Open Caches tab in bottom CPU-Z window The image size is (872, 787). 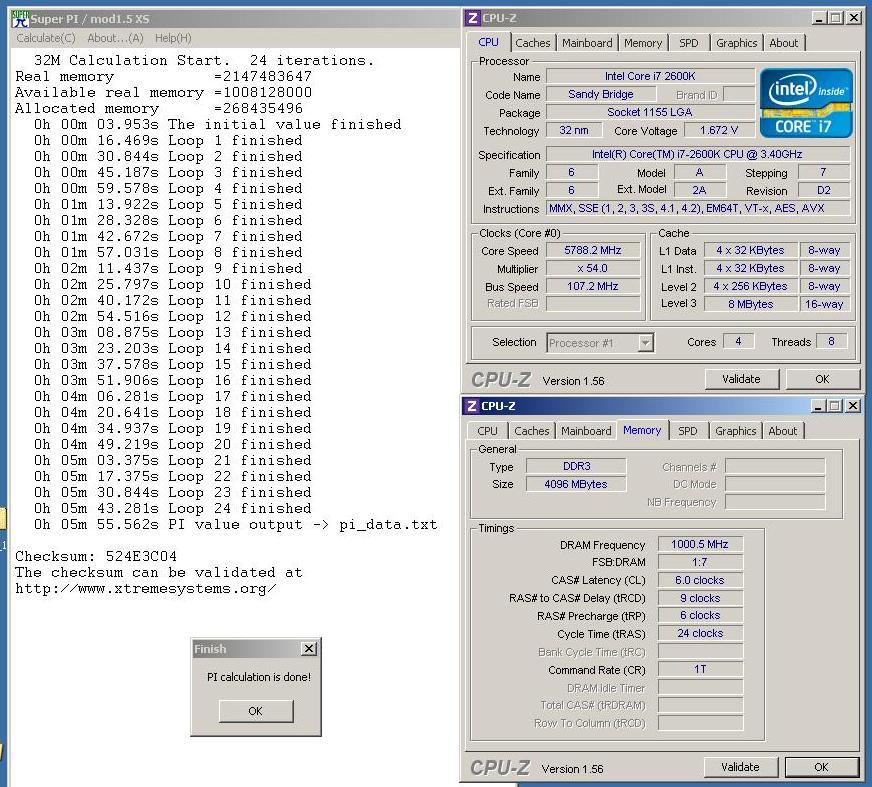click(x=531, y=431)
